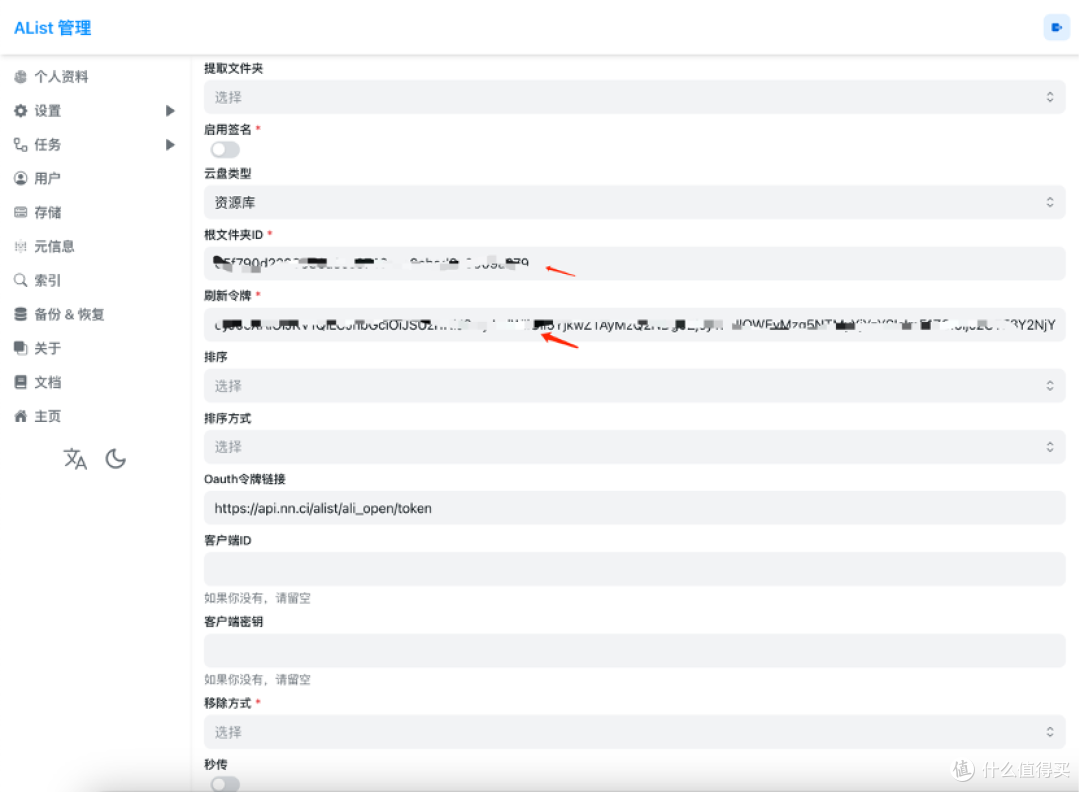
Task: Toggle the 秒传 switch
Action: 225,784
